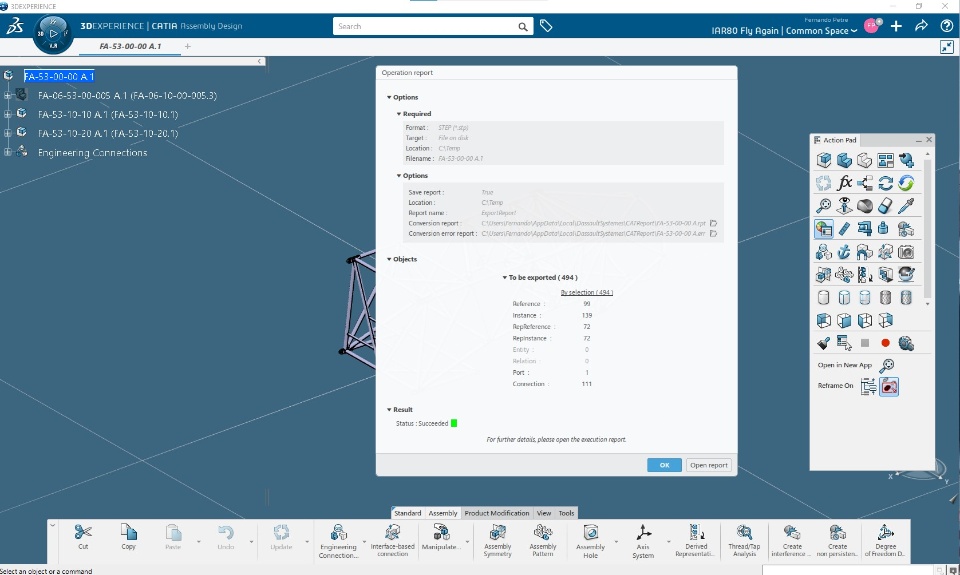Viewport: 960px width, 575px height.
Task: Add a new tab with plus button
Action: [x=188, y=46]
